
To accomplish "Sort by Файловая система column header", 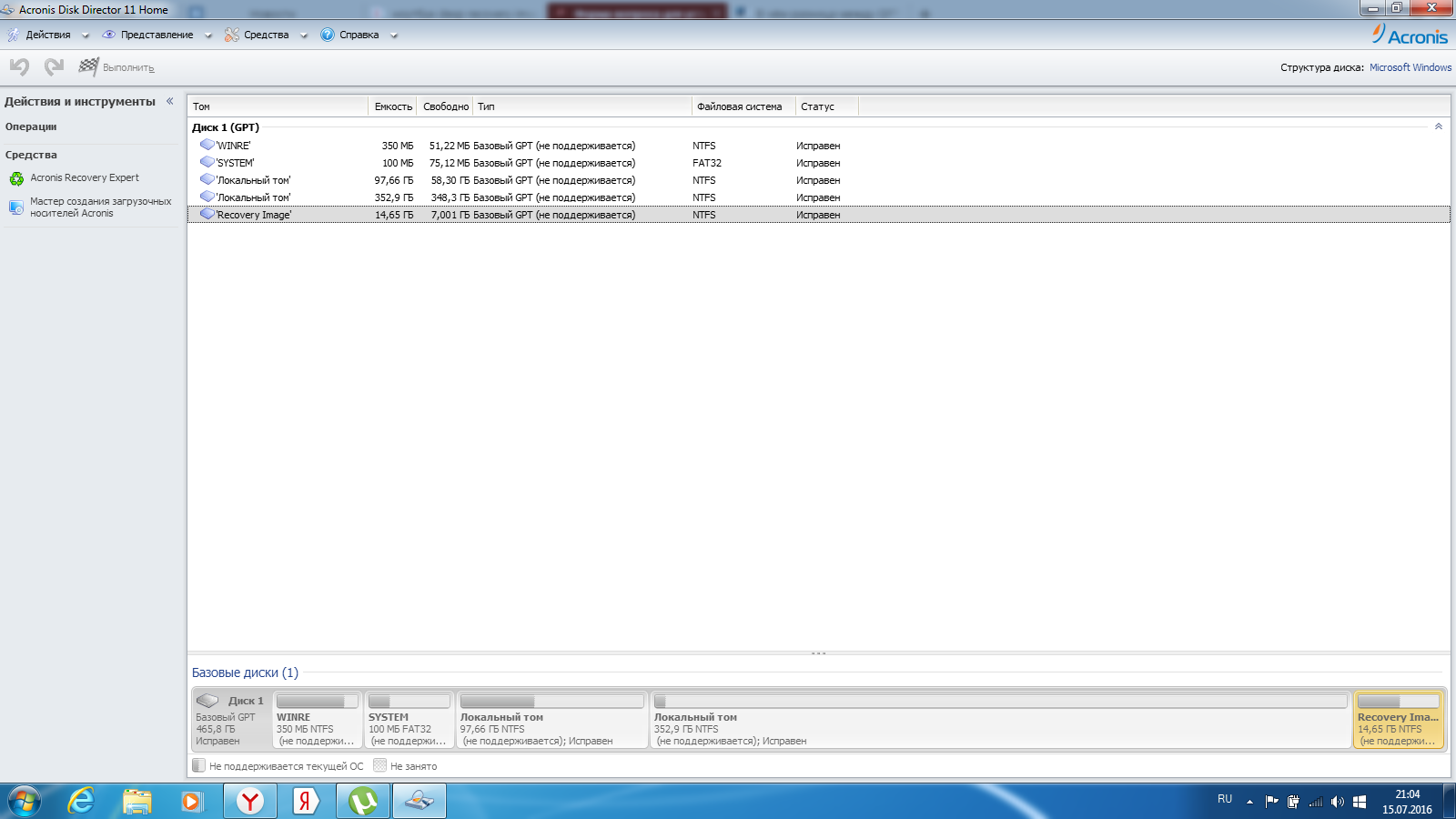I will pos(743,106).
